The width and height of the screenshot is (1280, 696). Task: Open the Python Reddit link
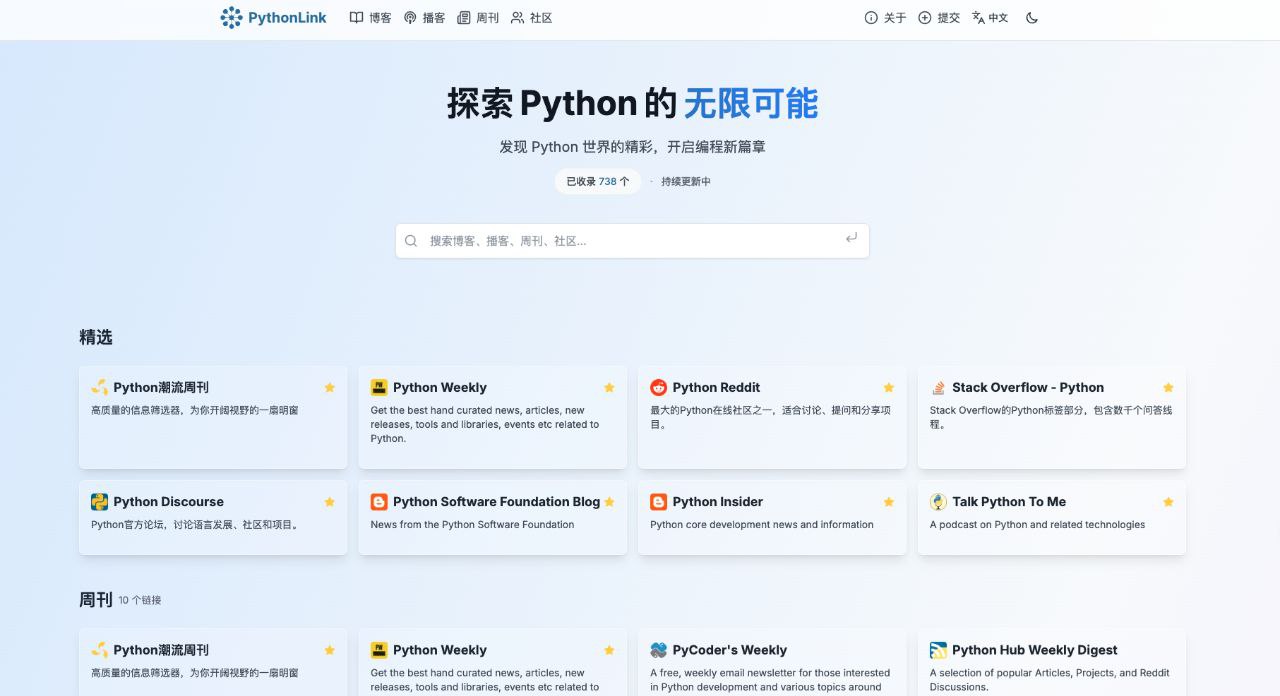(716, 387)
